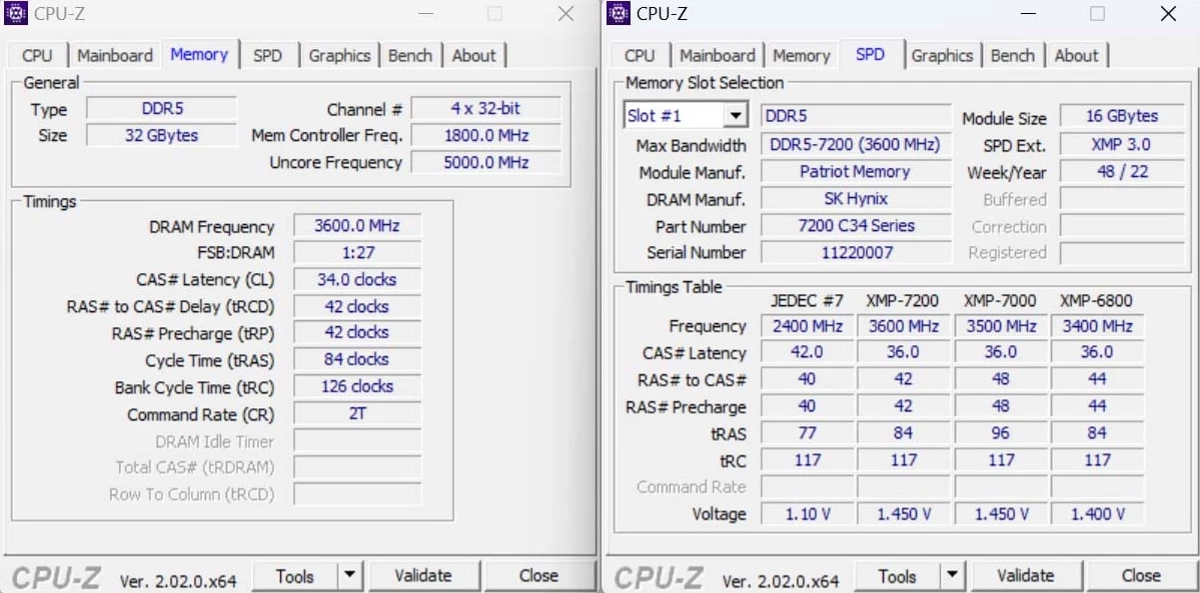Click Uncore Frequency value 5000.0 MHz

click(x=486, y=162)
